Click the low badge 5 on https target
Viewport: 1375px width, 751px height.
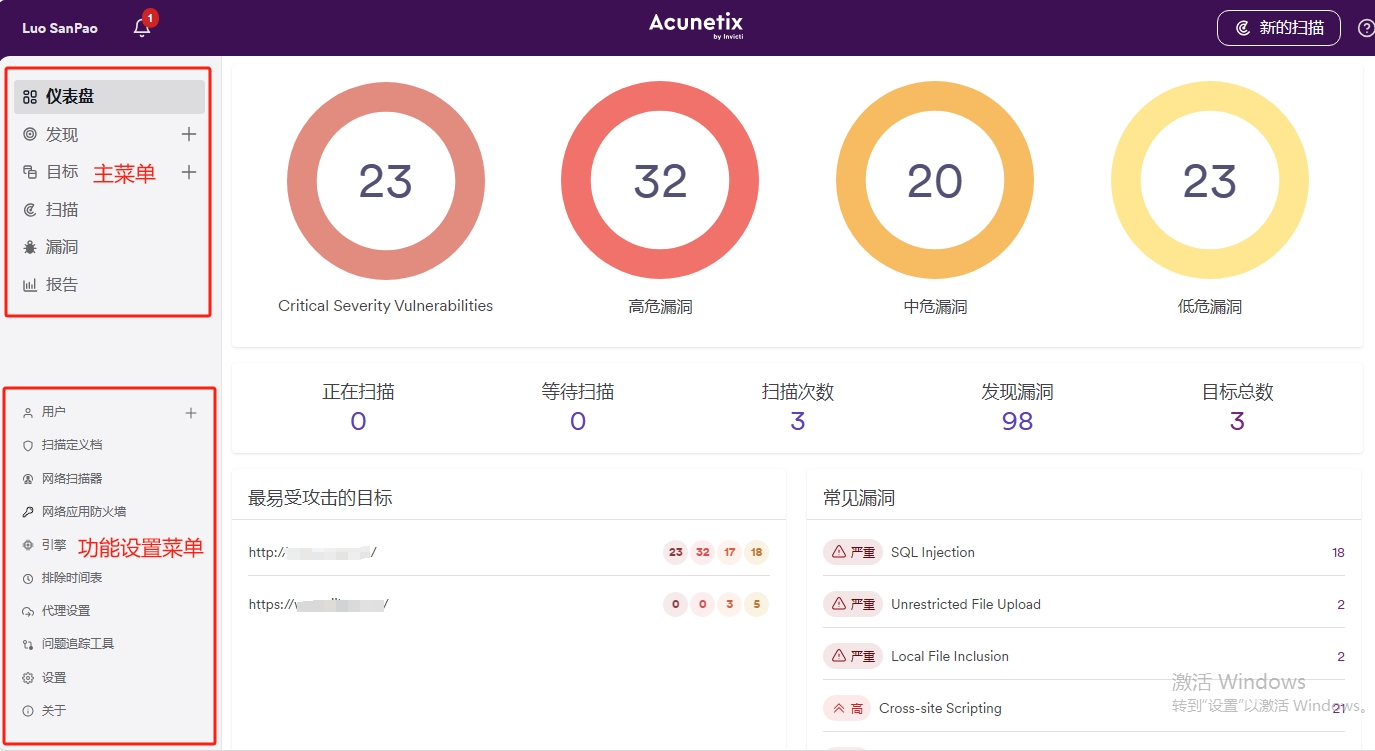[756, 604]
